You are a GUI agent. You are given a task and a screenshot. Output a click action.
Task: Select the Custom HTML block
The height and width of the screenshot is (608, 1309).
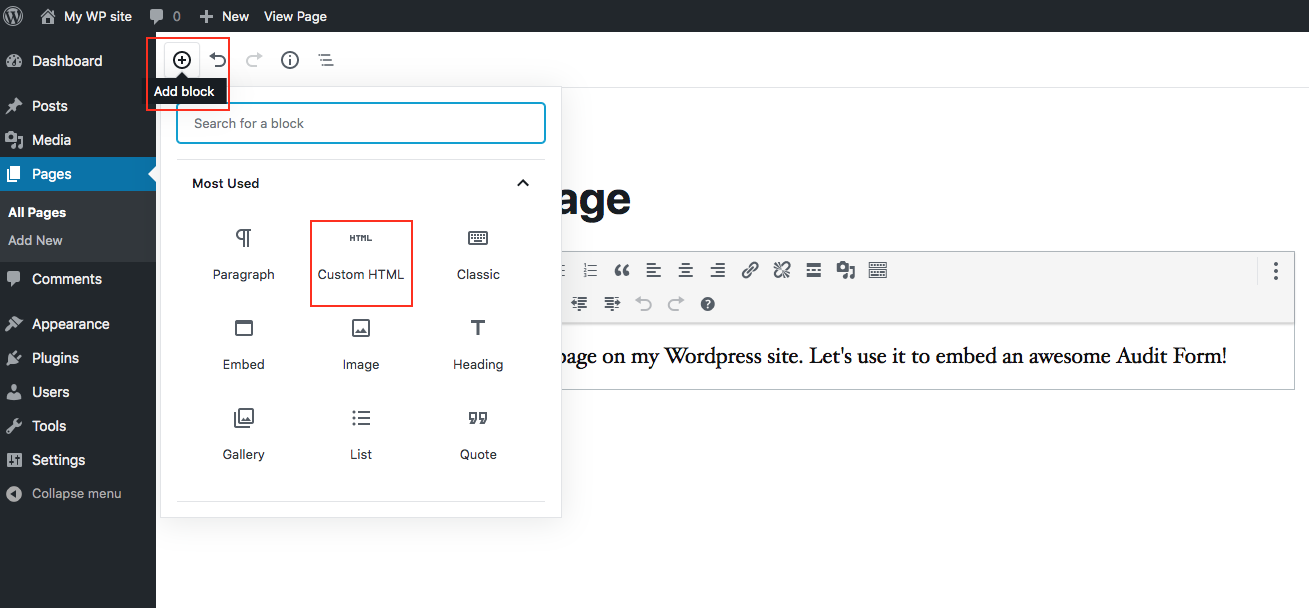[x=361, y=262]
